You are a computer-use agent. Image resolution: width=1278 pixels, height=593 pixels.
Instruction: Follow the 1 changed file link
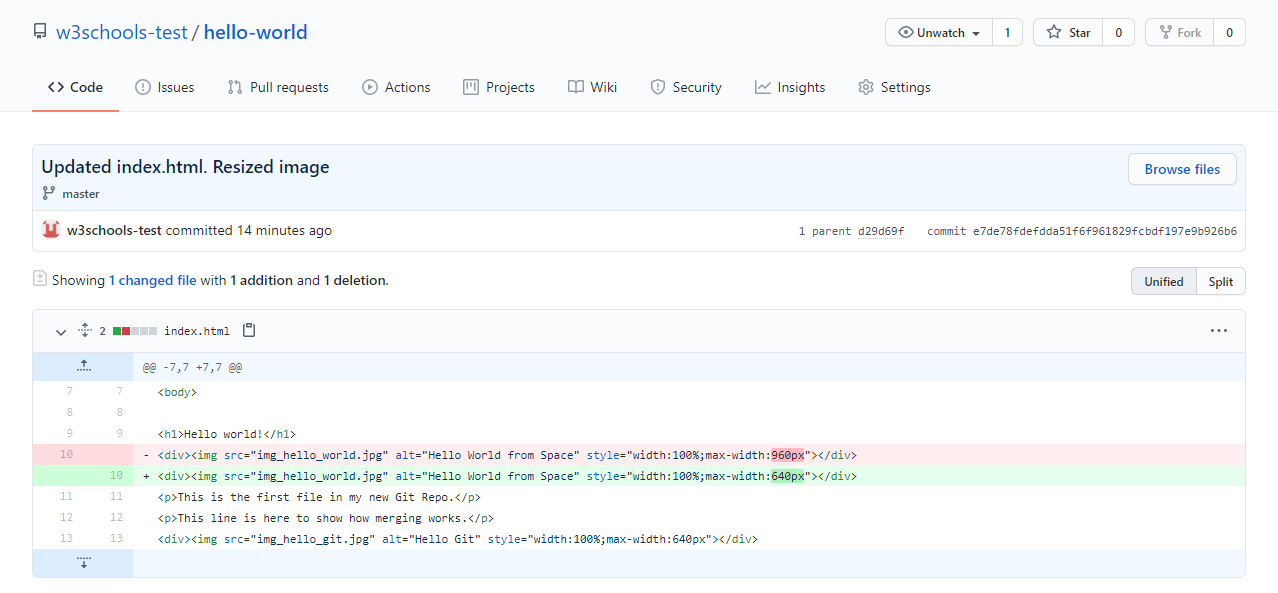pos(153,280)
